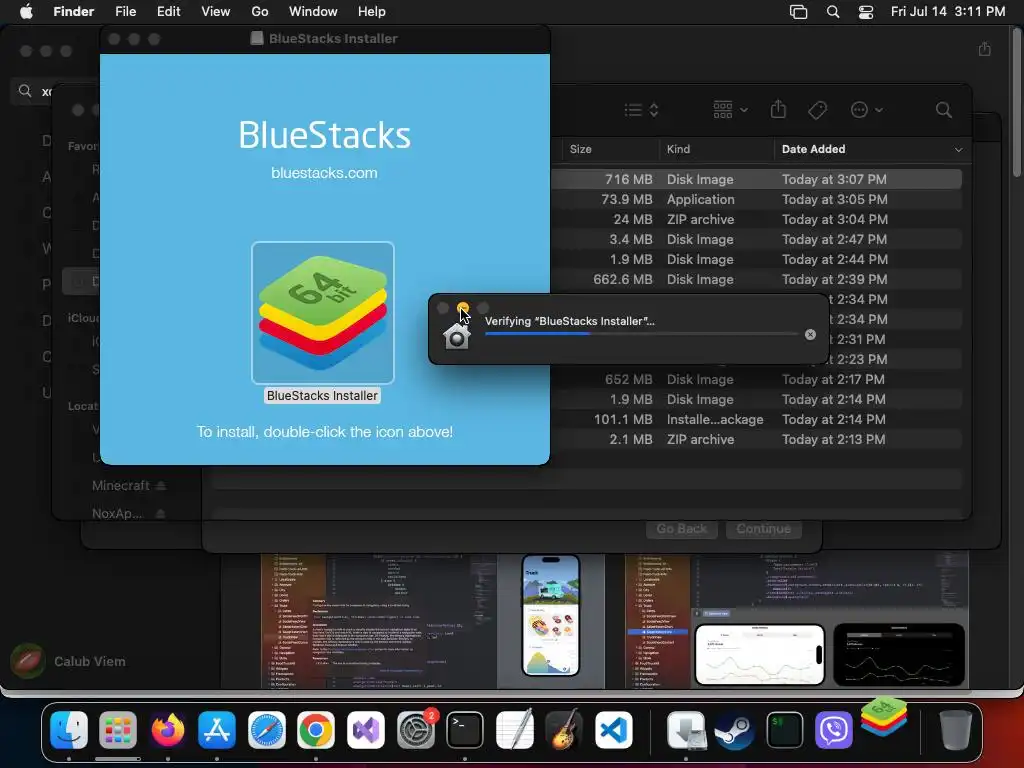Click the BlueStacks icon in the Dock

(884, 718)
